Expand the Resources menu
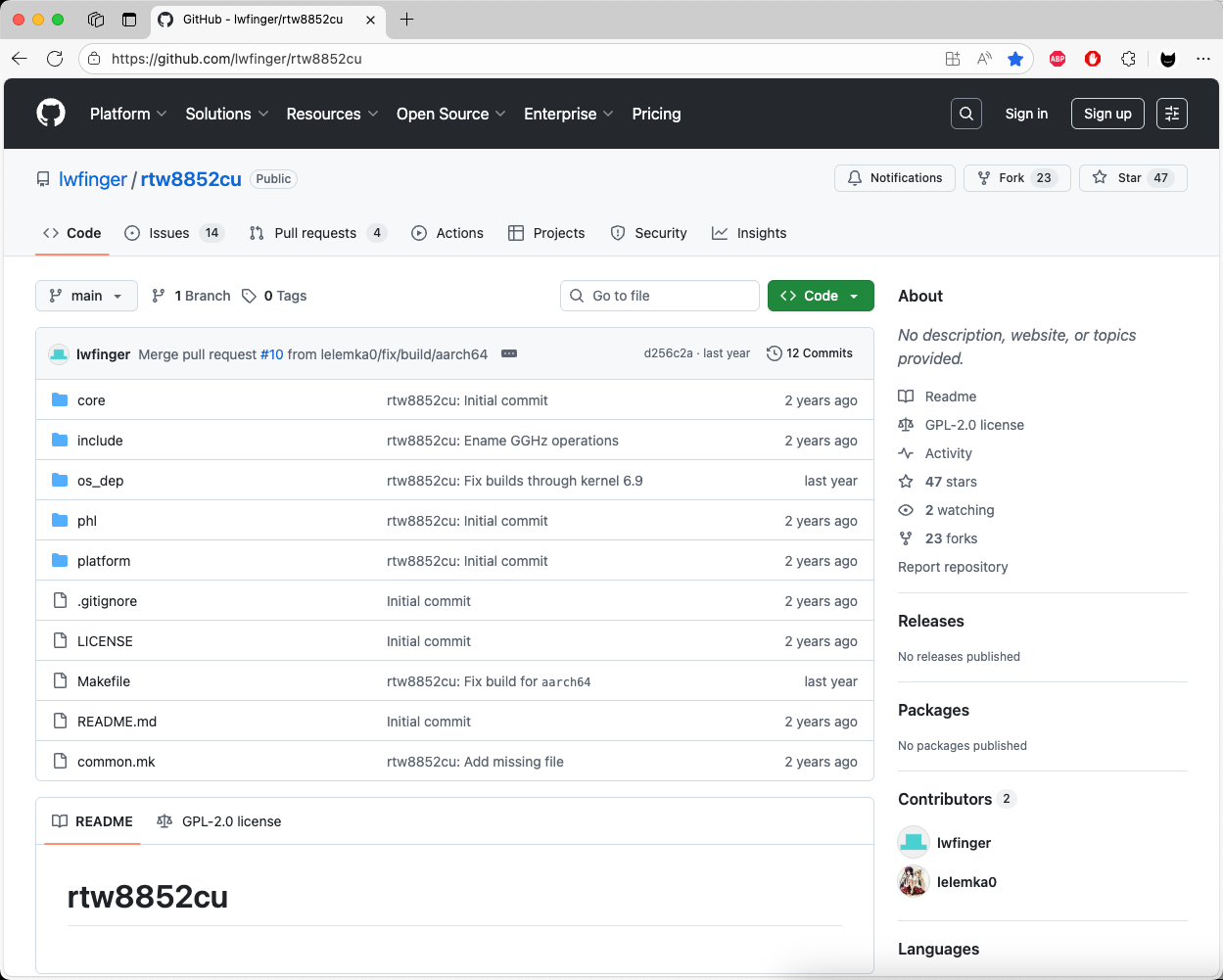This screenshot has height=980, width=1223. pyautogui.click(x=333, y=114)
